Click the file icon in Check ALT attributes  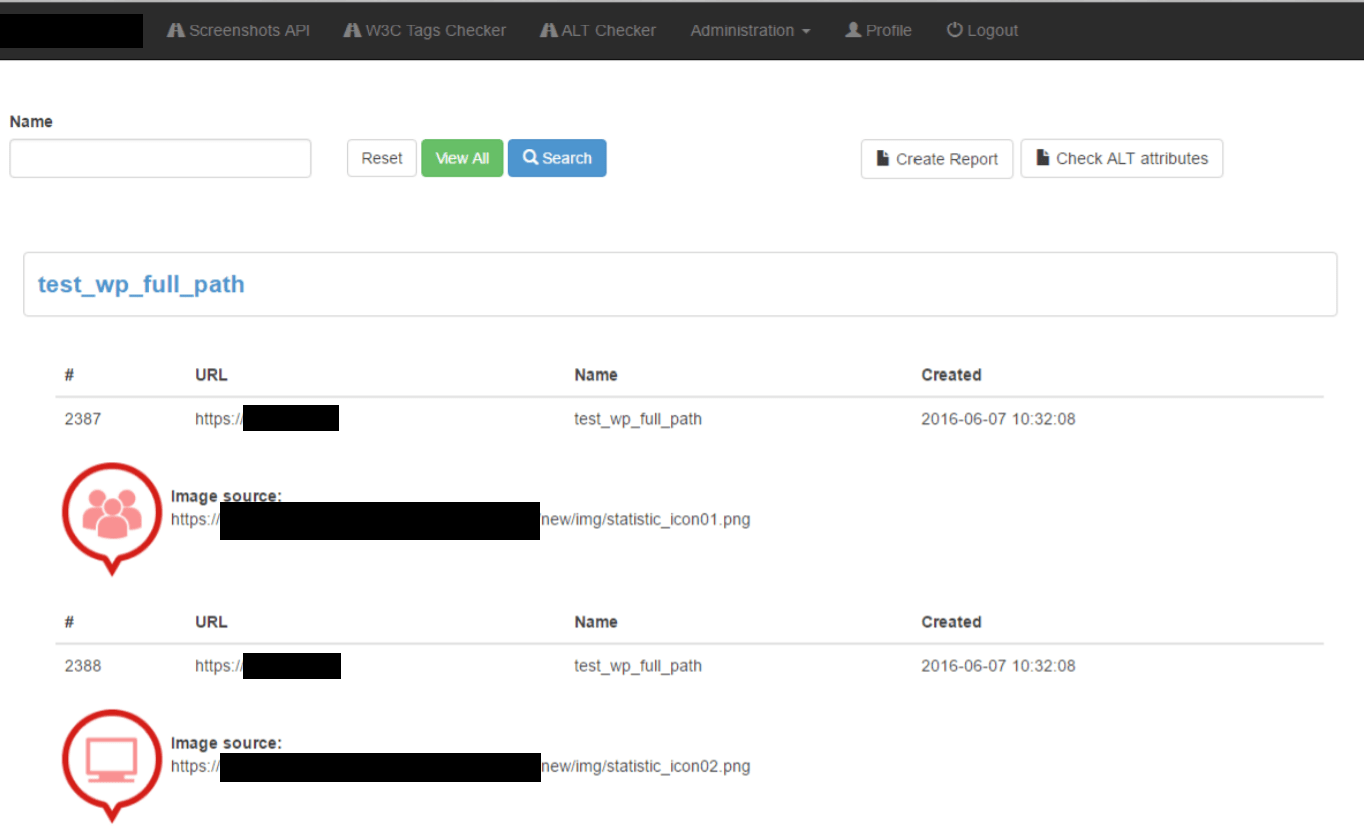(x=1043, y=158)
